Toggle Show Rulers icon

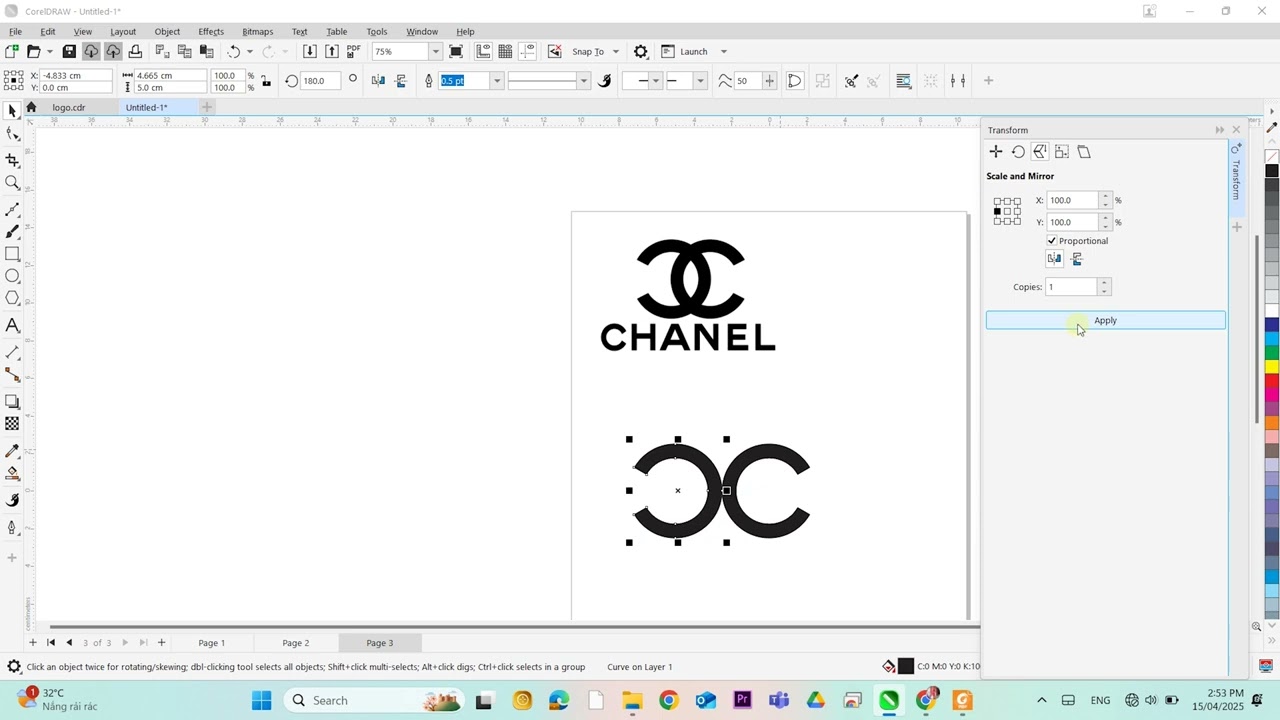coord(483,51)
